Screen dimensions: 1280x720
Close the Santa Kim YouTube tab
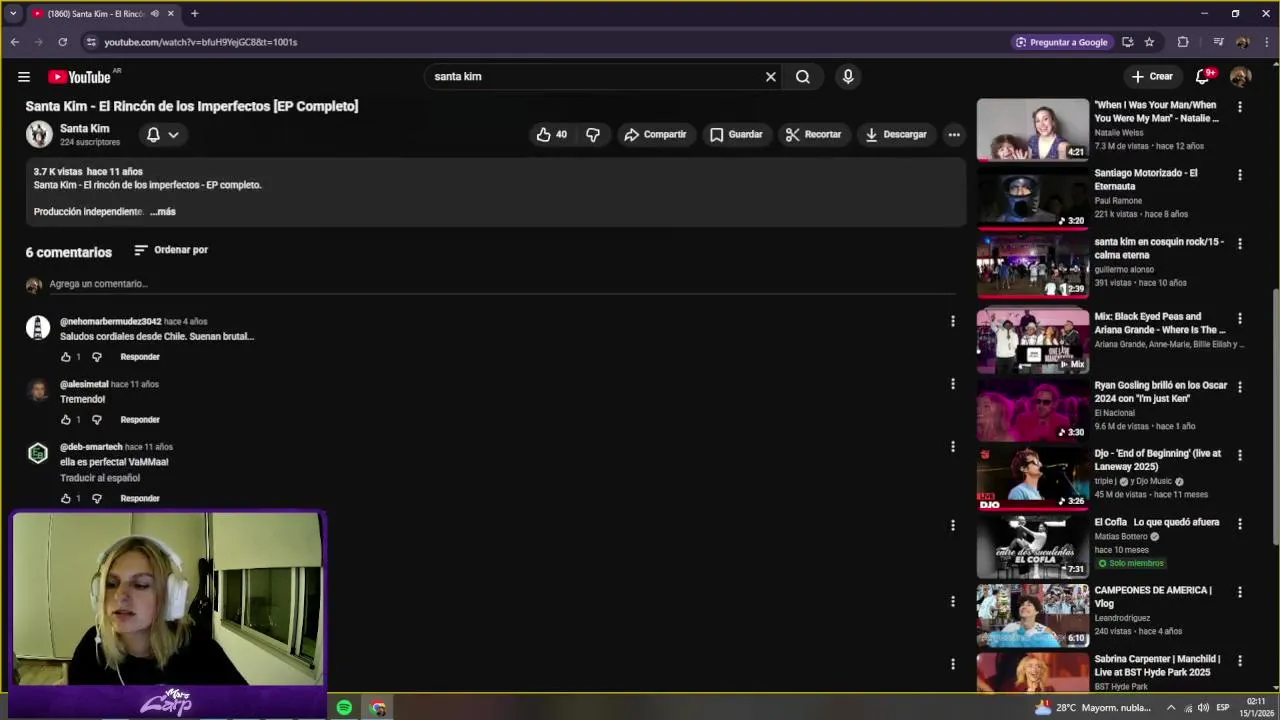coord(171,14)
